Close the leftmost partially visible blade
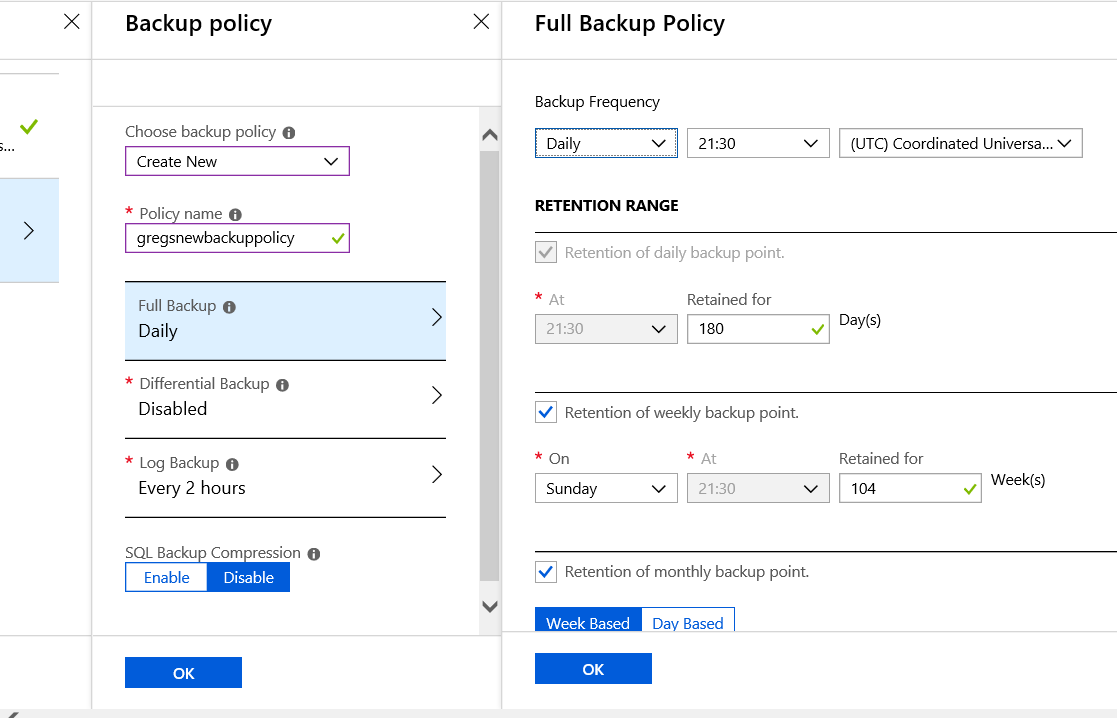 (x=72, y=21)
